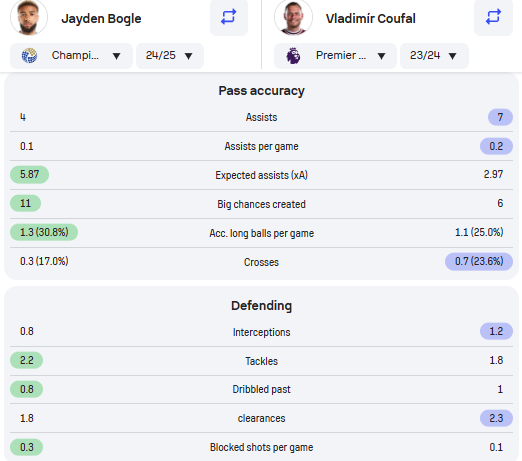Viewport: 522px width, 461px height.
Task: Swap player icon next to Vladimír Coufal
Action: click(493, 17)
